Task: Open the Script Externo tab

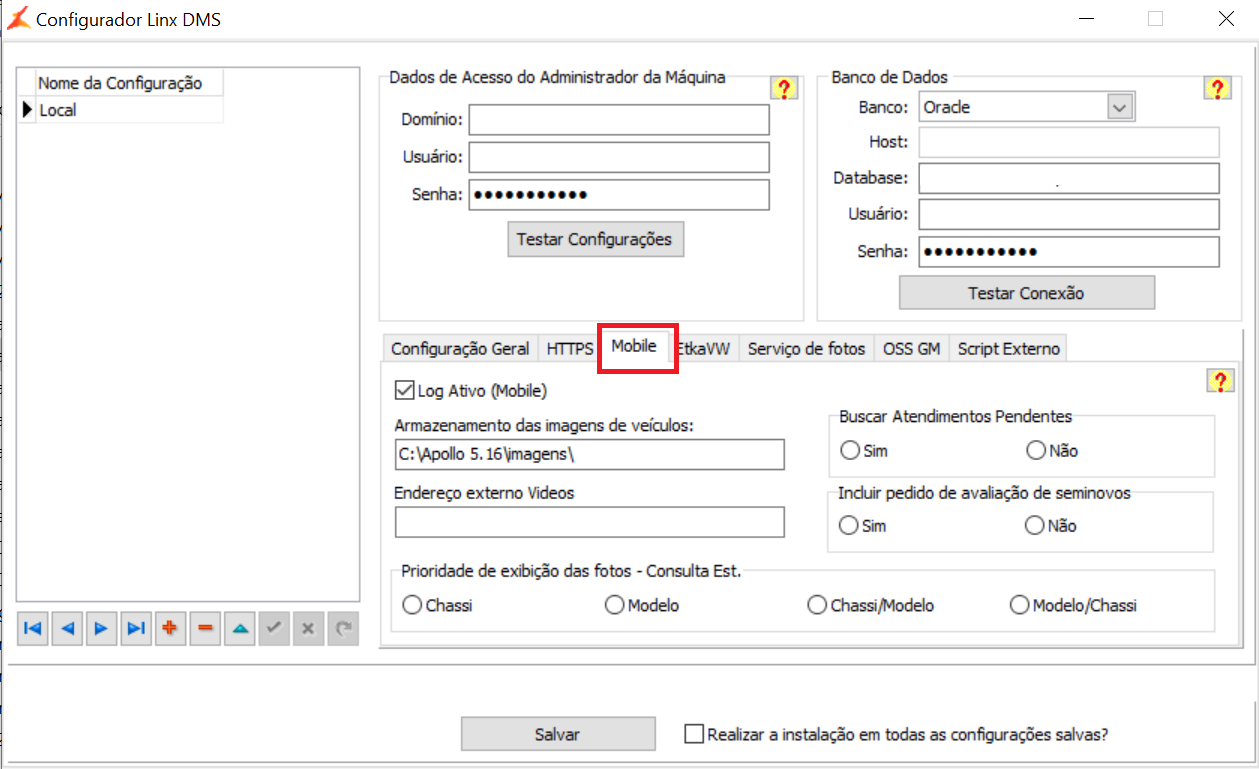Action: click(x=1008, y=349)
